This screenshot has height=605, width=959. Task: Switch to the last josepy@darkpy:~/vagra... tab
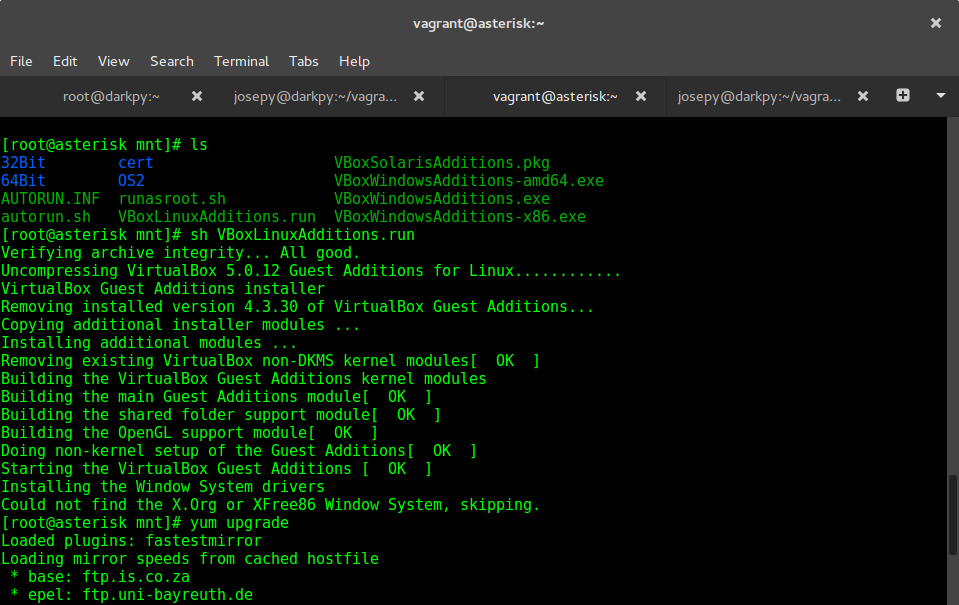759,96
